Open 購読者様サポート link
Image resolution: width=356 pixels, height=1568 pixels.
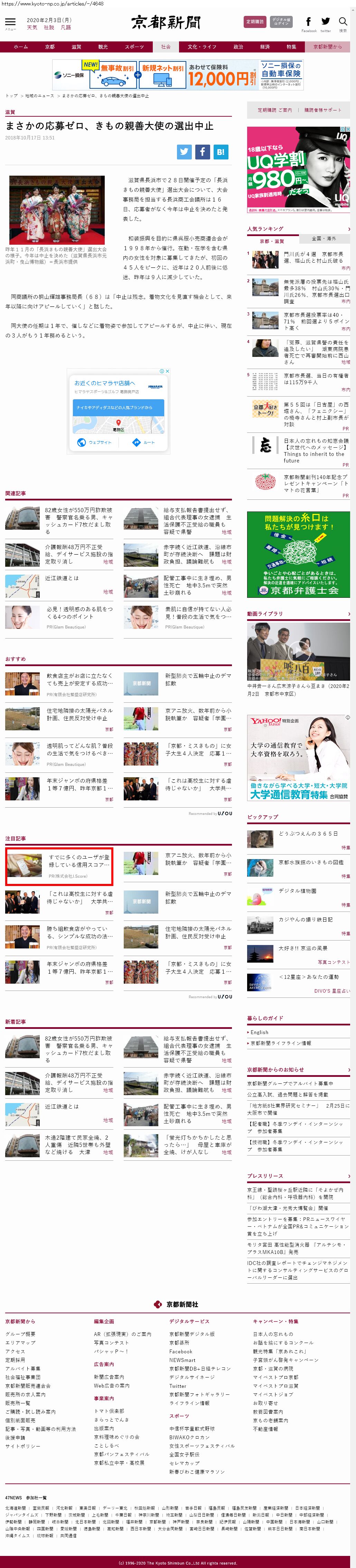coord(323,110)
